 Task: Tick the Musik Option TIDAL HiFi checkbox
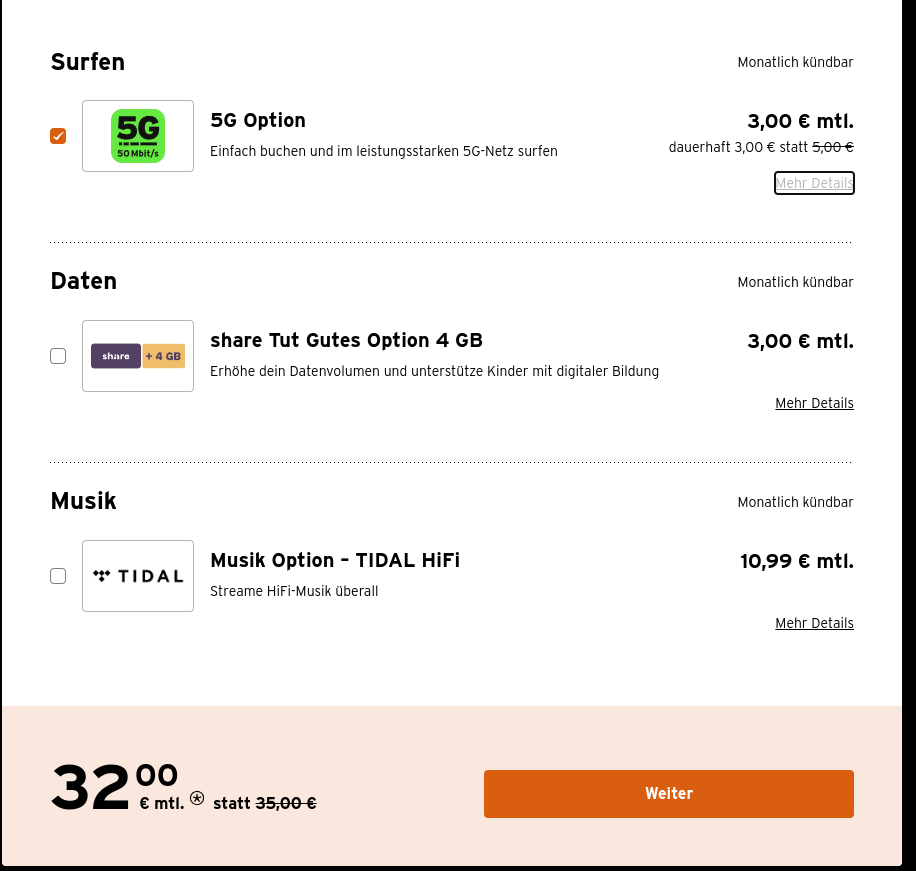click(58, 576)
